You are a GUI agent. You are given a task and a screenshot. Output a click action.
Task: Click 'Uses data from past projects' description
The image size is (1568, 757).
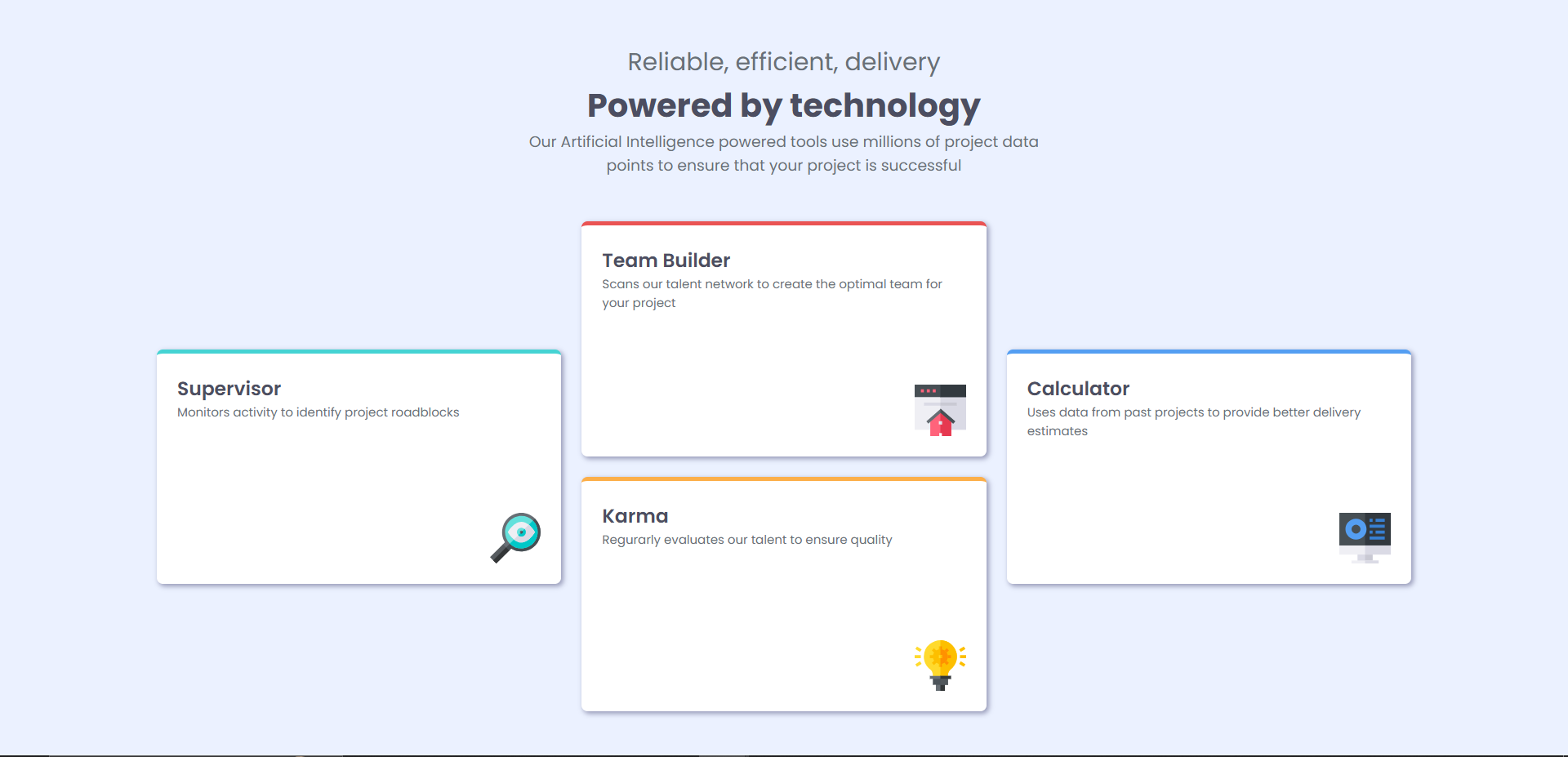tap(1193, 412)
